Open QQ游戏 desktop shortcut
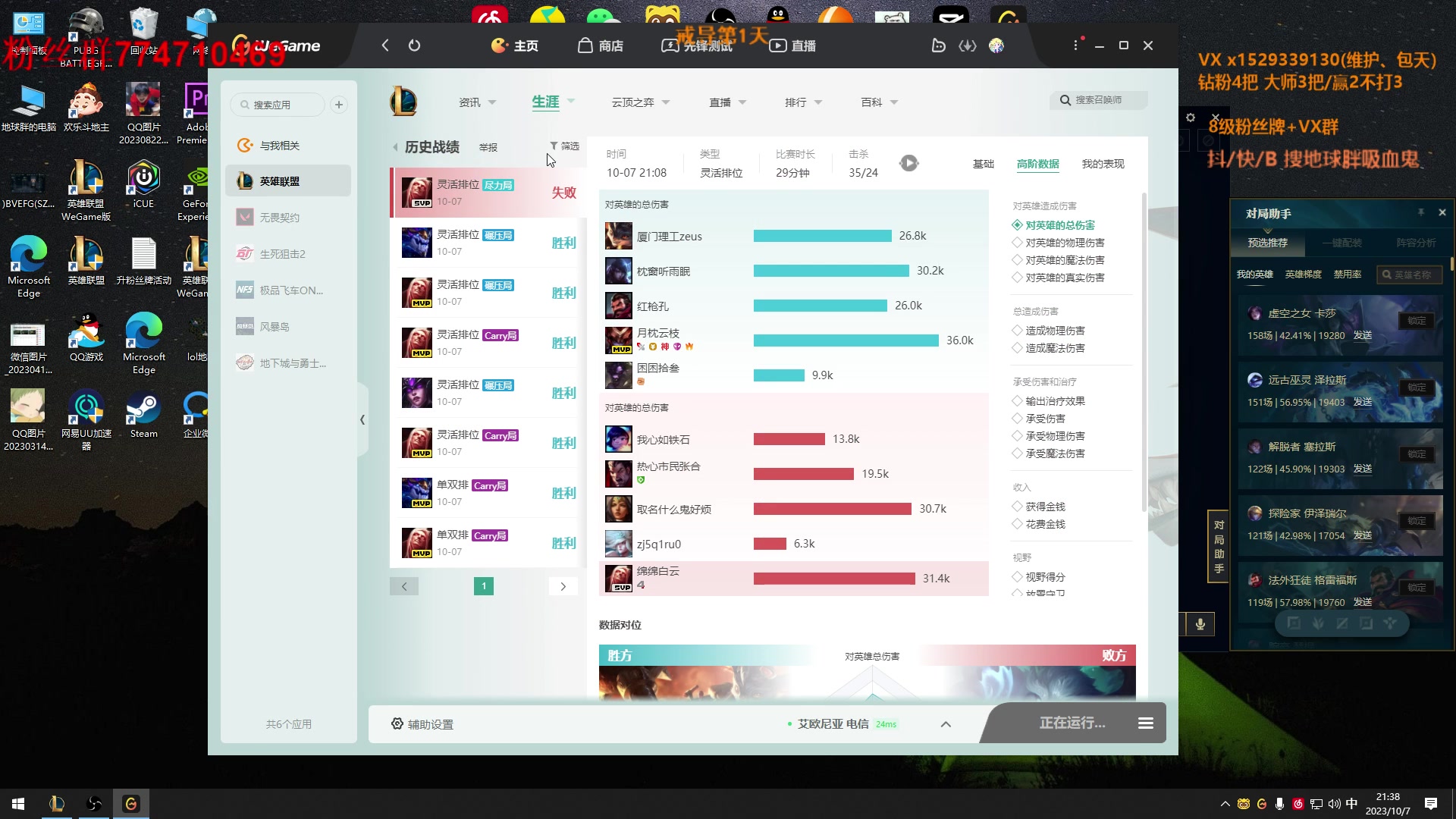This screenshot has width=1456, height=819. pos(86,338)
